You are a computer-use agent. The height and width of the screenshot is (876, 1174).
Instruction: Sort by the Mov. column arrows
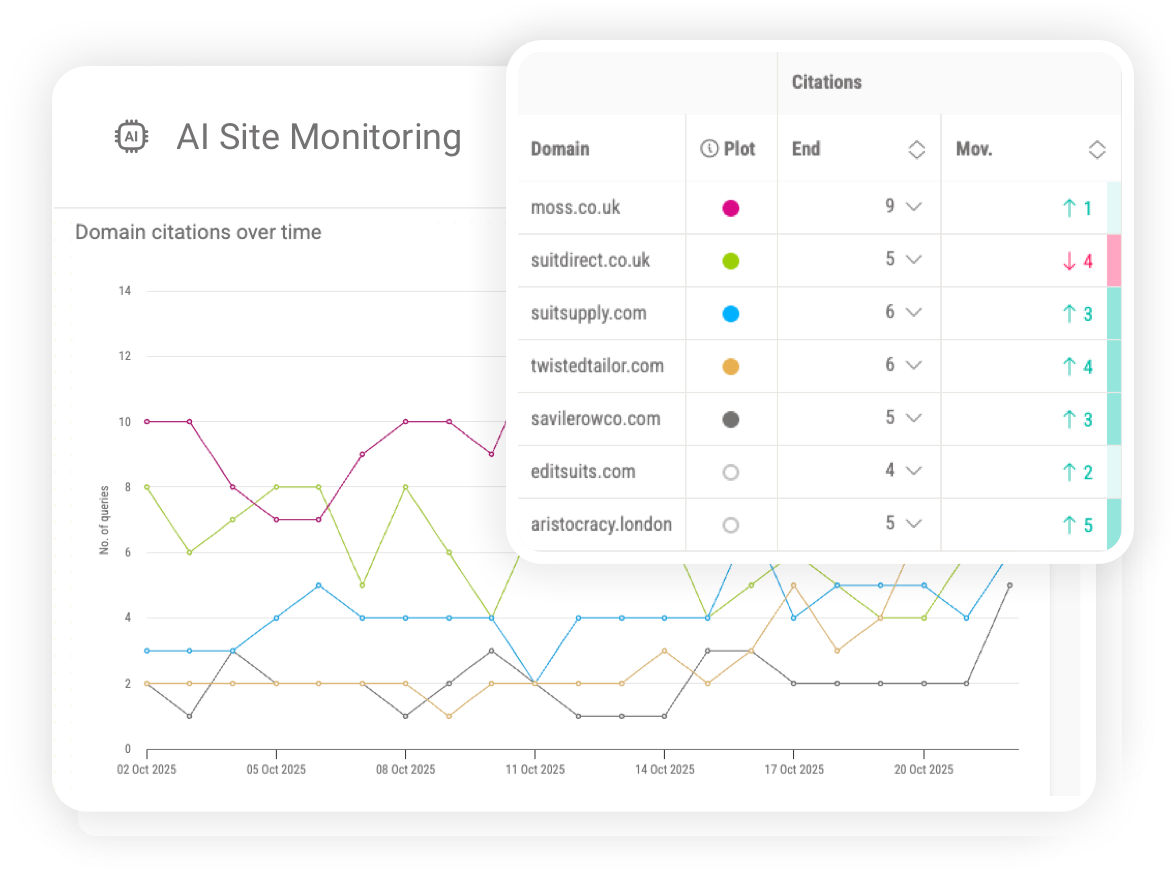point(1096,150)
